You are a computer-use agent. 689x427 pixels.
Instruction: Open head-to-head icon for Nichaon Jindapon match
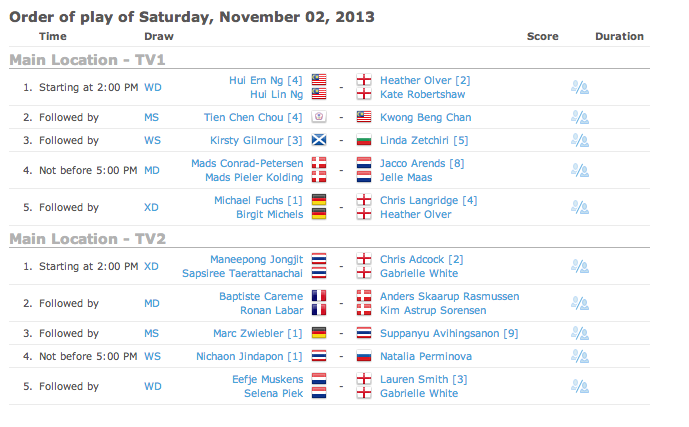click(579, 356)
